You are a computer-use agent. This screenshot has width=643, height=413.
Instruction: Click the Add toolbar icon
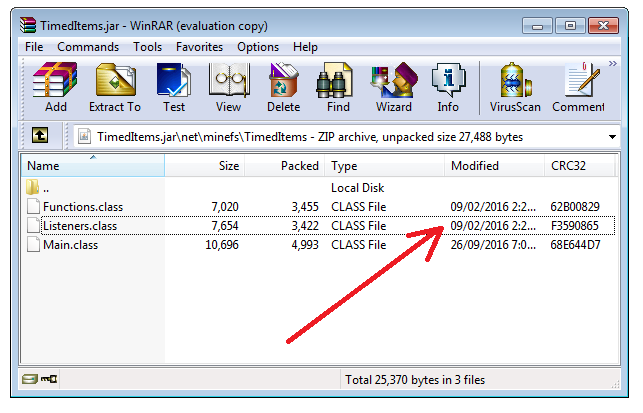[55, 87]
